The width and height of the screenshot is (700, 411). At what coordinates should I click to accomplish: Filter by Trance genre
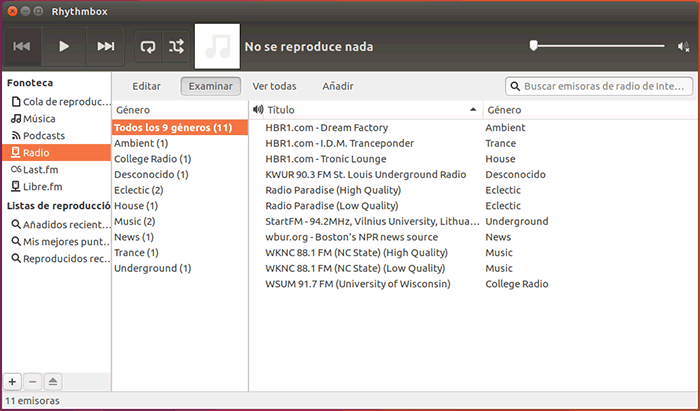click(x=180, y=253)
